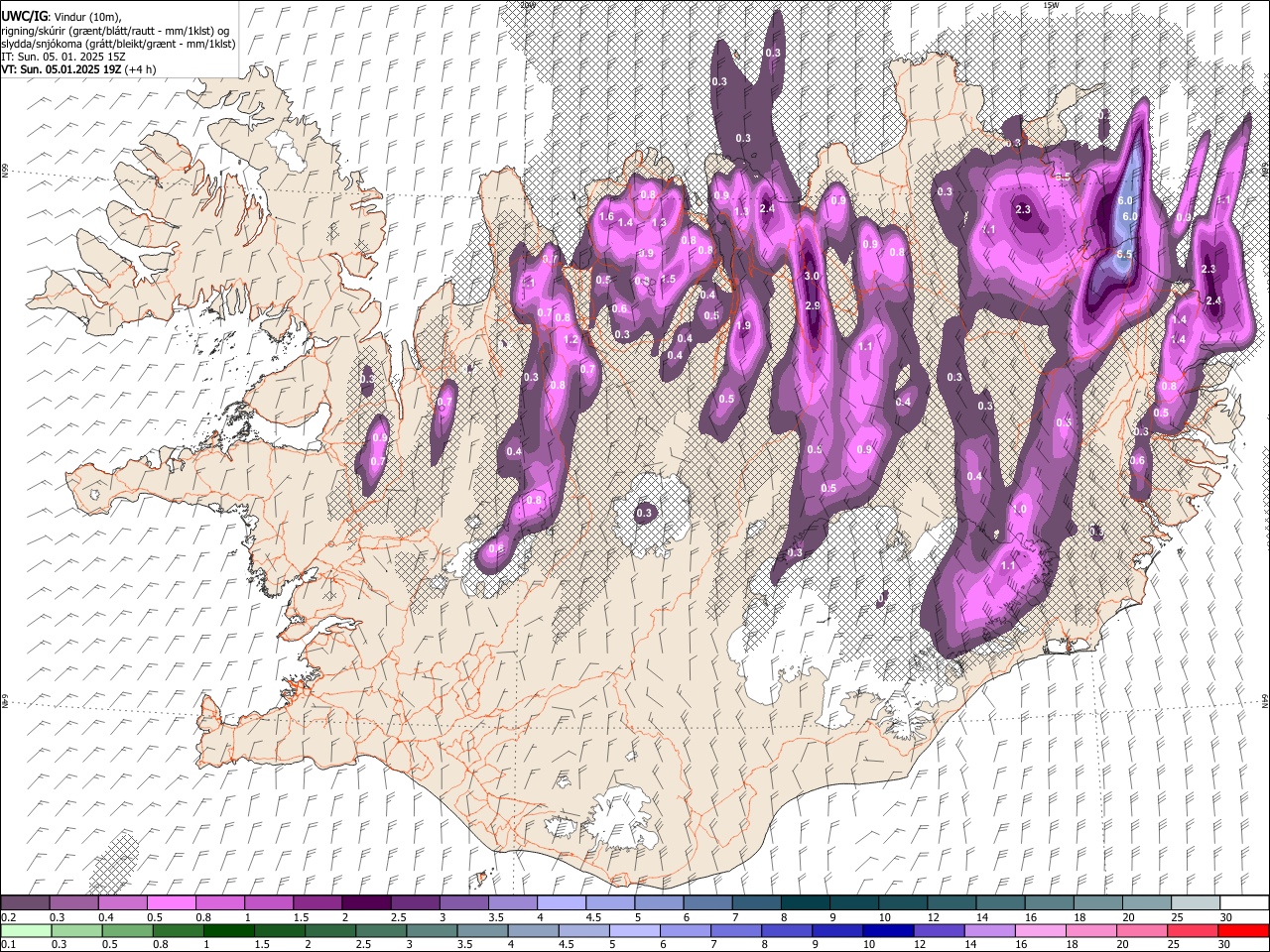Select the '3.0' precipitation value in north Iceland

coord(812,276)
